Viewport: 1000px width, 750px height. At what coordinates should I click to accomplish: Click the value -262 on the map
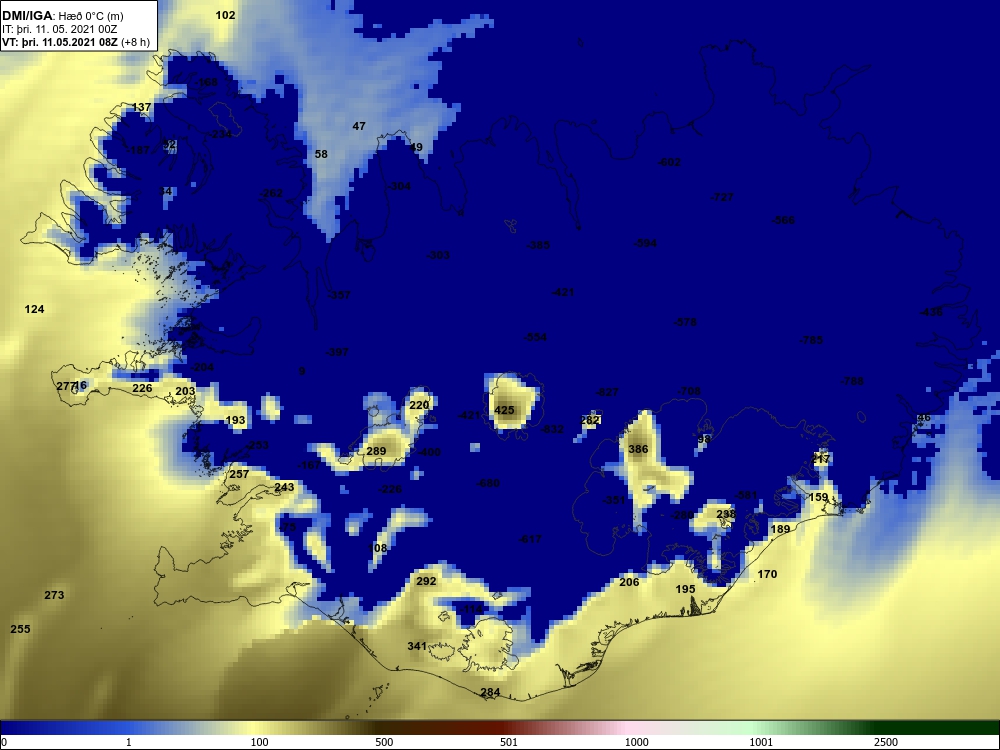271,193
